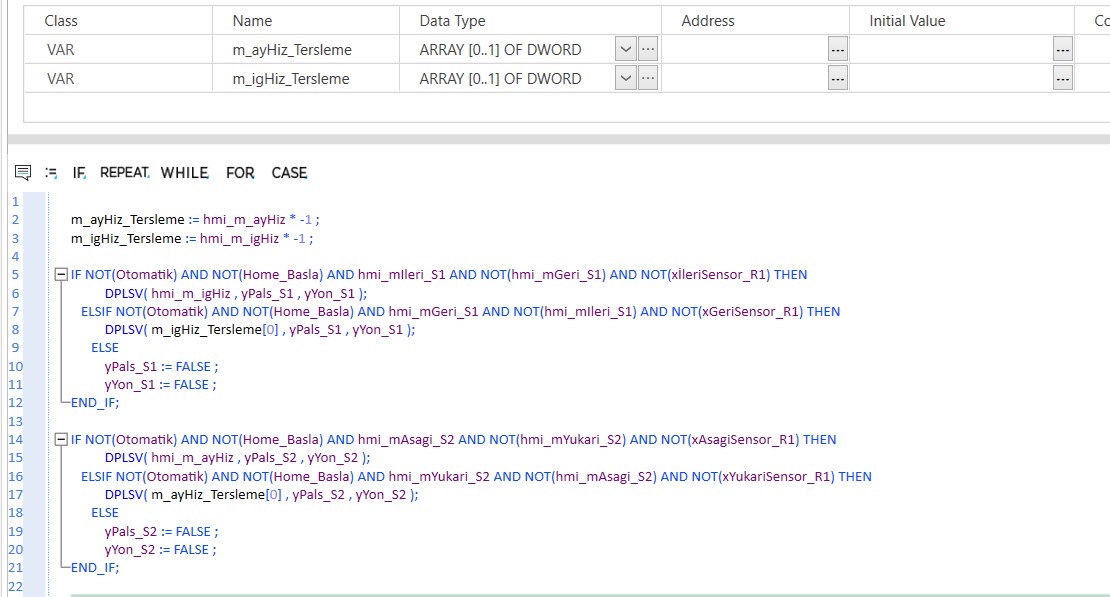Click the comment insert icon in ST toolbar
The height and width of the screenshot is (597, 1110).
pos(23,172)
